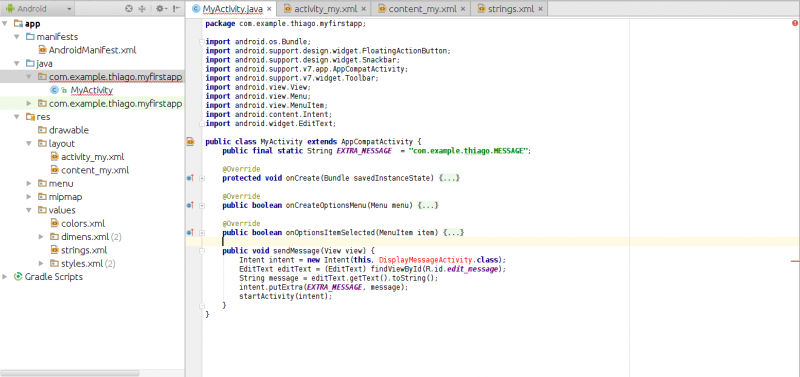The height and width of the screenshot is (377, 800).
Task: Close the content_my.xml tab
Action: click(x=463, y=9)
